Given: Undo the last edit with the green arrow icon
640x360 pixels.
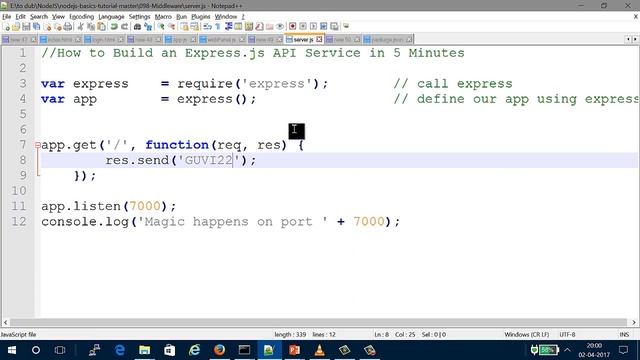Looking at the screenshot, I should 114,27.
